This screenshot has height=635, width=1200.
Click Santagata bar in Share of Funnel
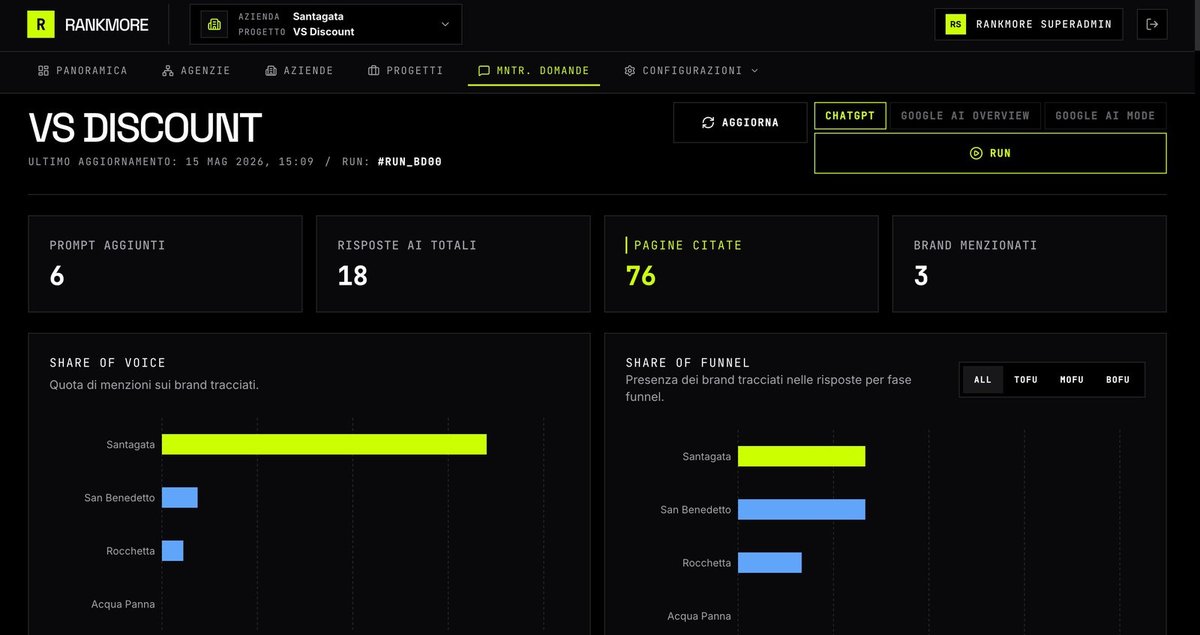801,456
